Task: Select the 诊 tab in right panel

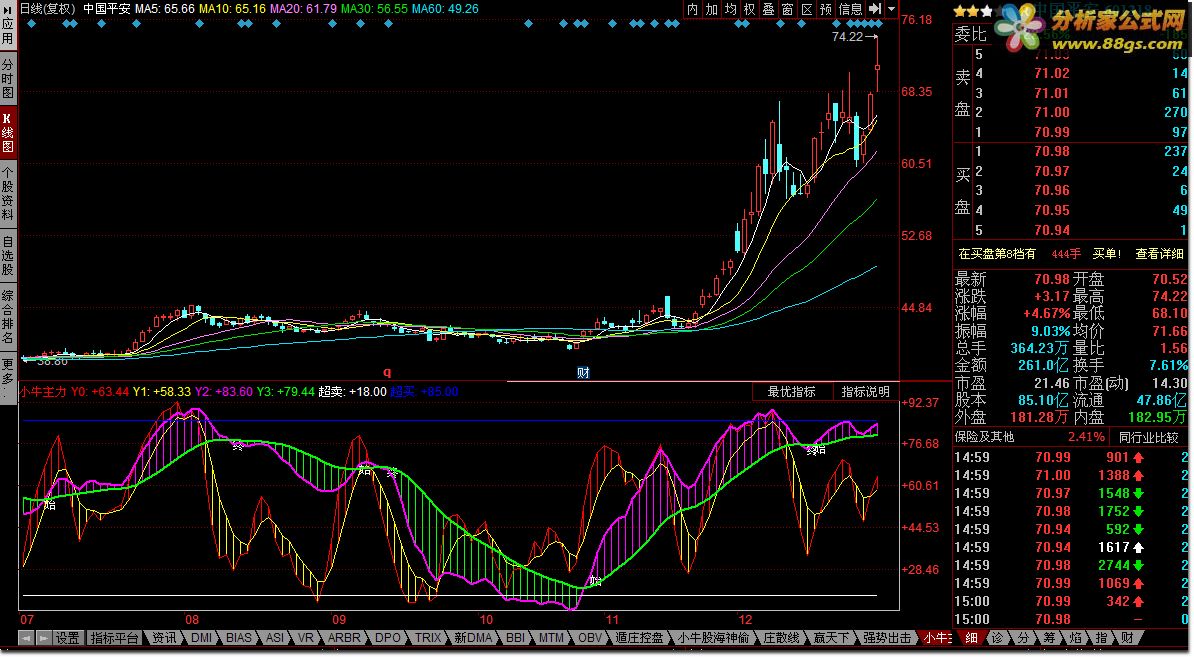Action: click(x=997, y=638)
